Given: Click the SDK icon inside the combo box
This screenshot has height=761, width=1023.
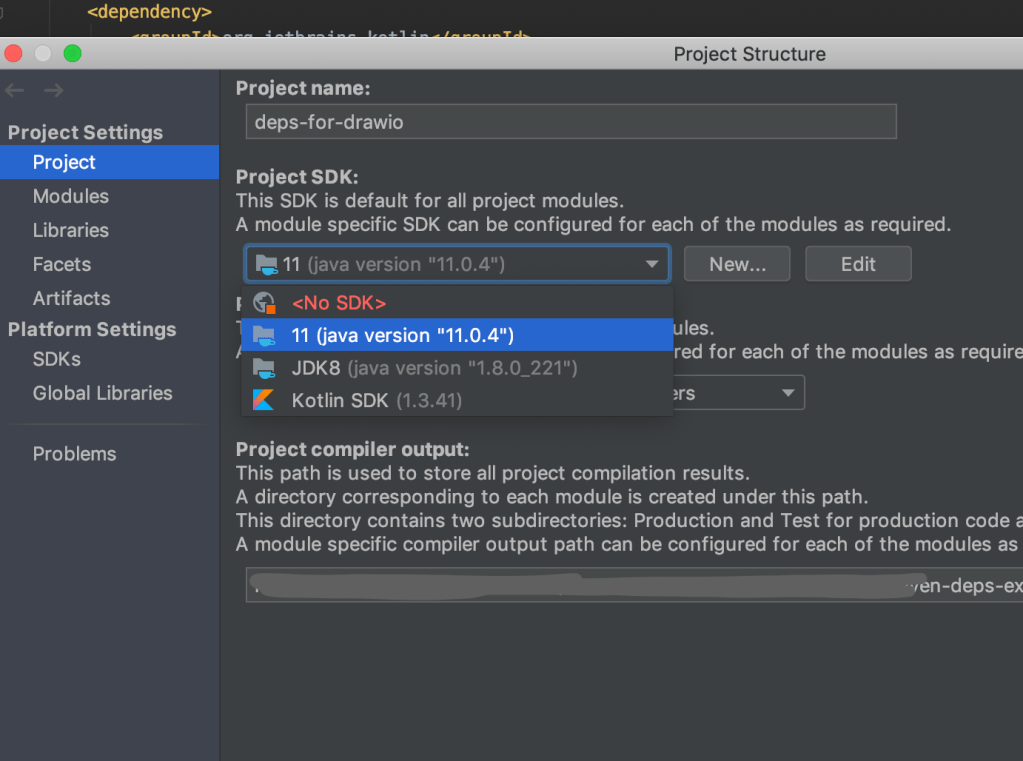Looking at the screenshot, I should click(x=267, y=265).
